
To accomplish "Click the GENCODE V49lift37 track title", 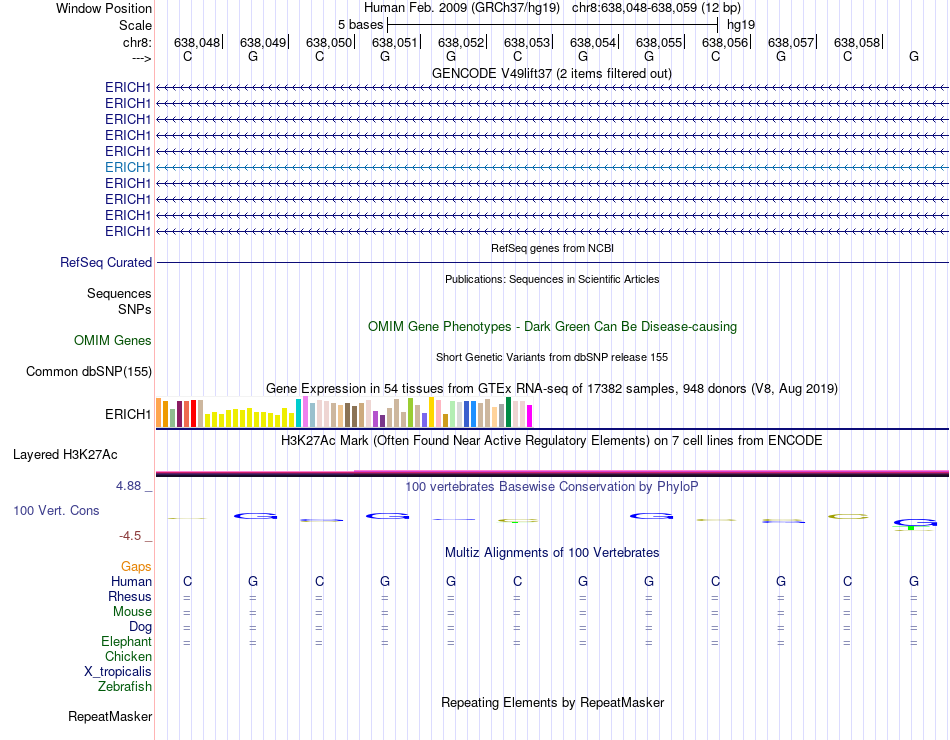I will tap(551, 73).
